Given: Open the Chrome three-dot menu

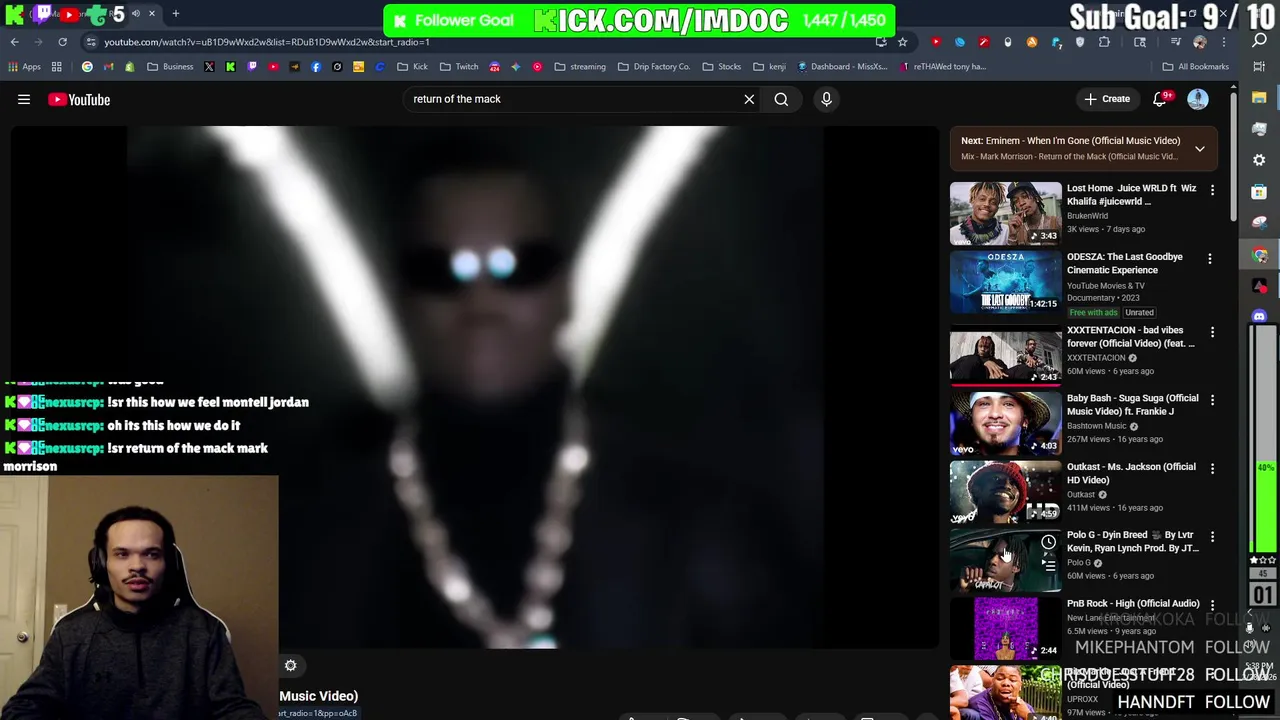Looking at the screenshot, I should pos(1224,42).
